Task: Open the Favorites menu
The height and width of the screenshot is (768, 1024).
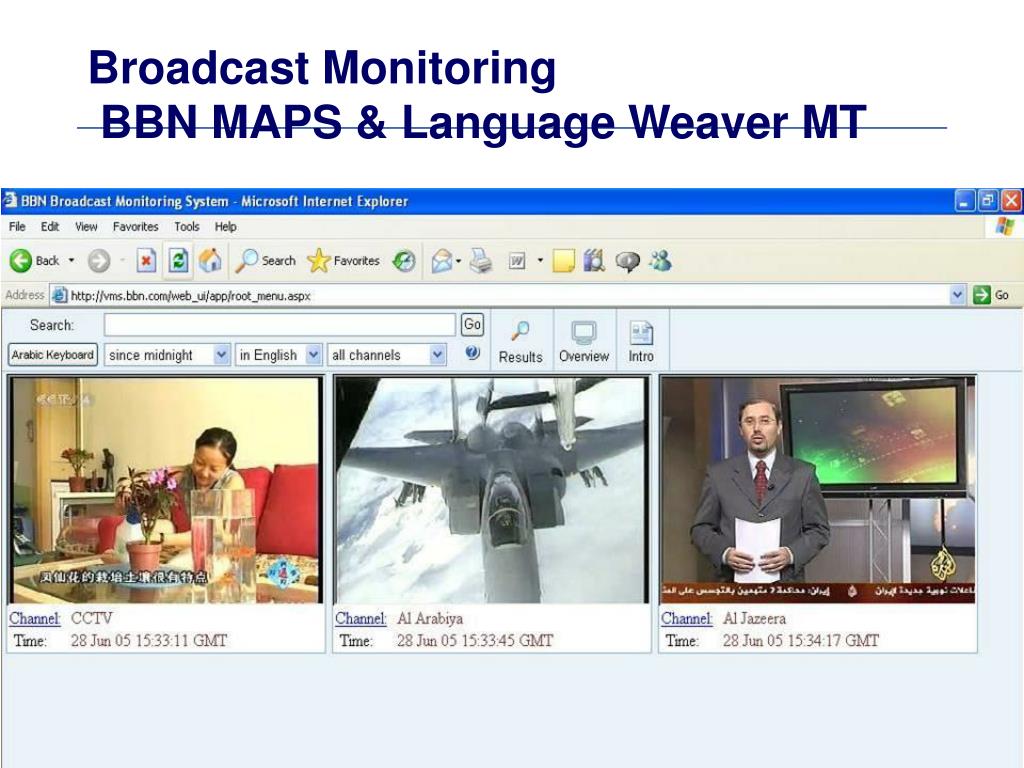Action: (x=135, y=227)
